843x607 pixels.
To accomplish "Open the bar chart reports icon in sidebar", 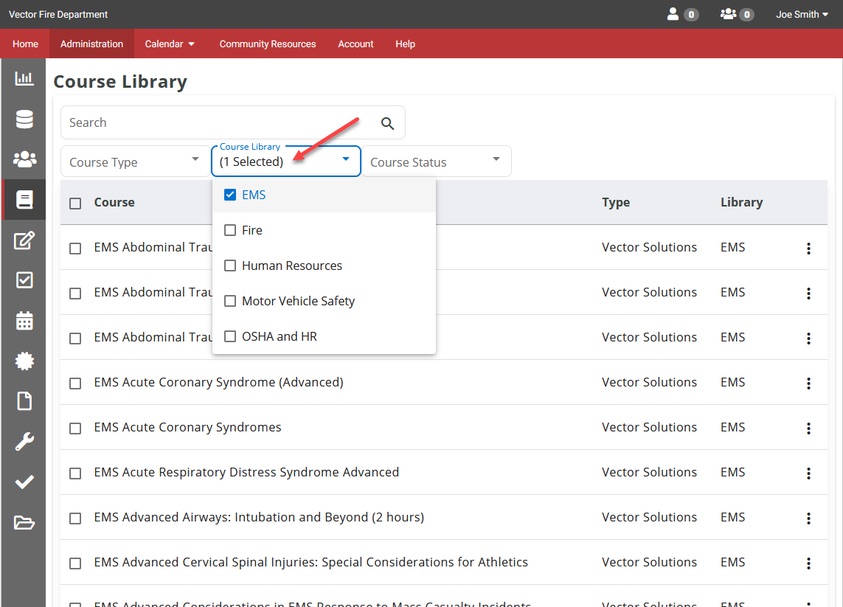I will point(25,78).
